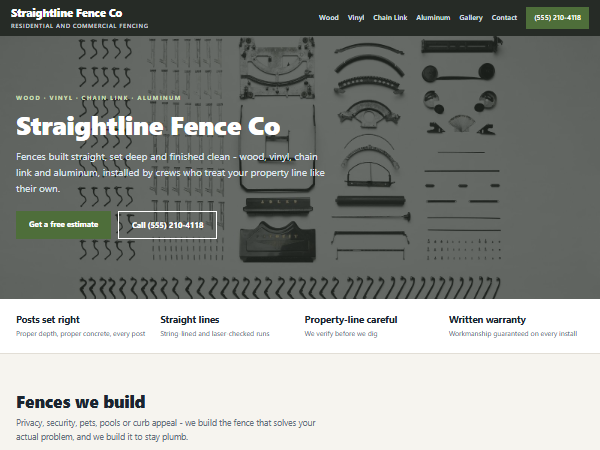The image size is (600, 450).
Task: Open the Aluminum nav link
Action: tap(433, 18)
